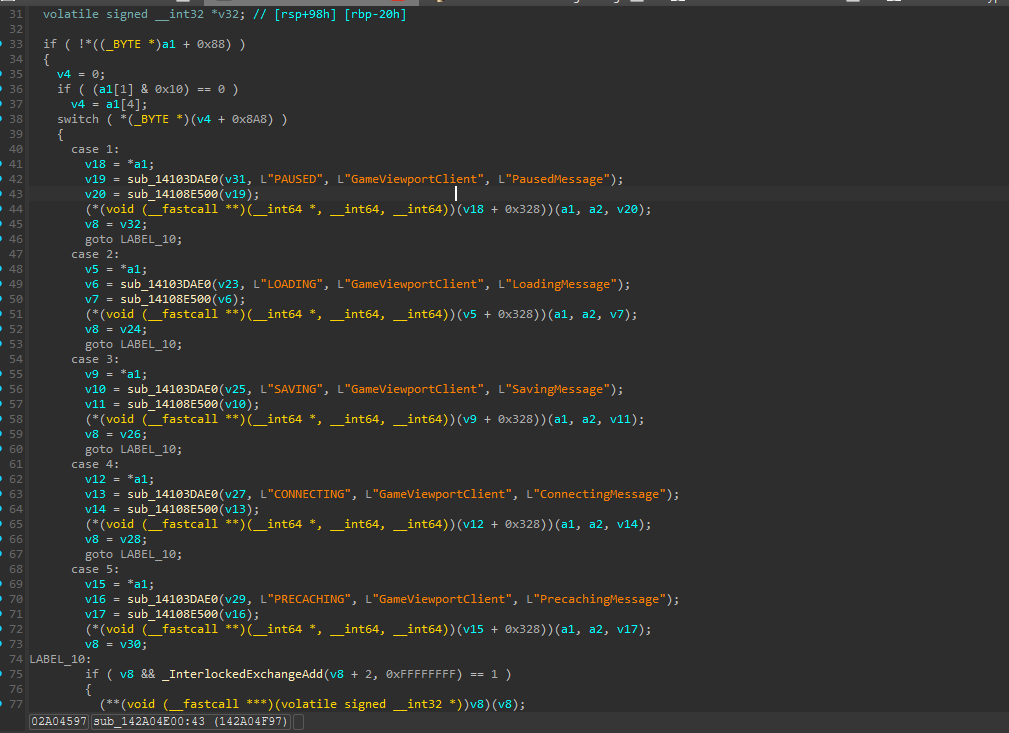Viewport: 1009px width, 733px height.
Task: Click sub_14103DAE0 on the v16 line
Action: 172,599
